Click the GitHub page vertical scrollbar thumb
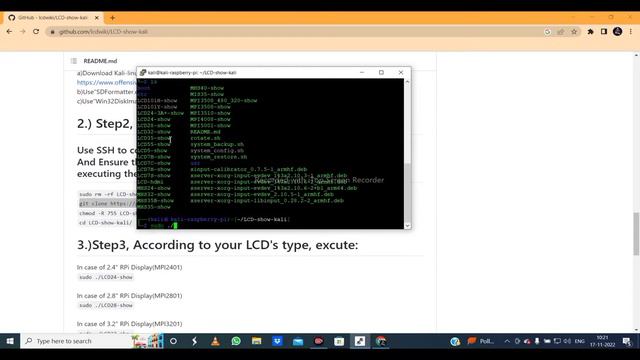Image resolution: width=640 pixels, height=360 pixels. pyautogui.click(x=636, y=233)
